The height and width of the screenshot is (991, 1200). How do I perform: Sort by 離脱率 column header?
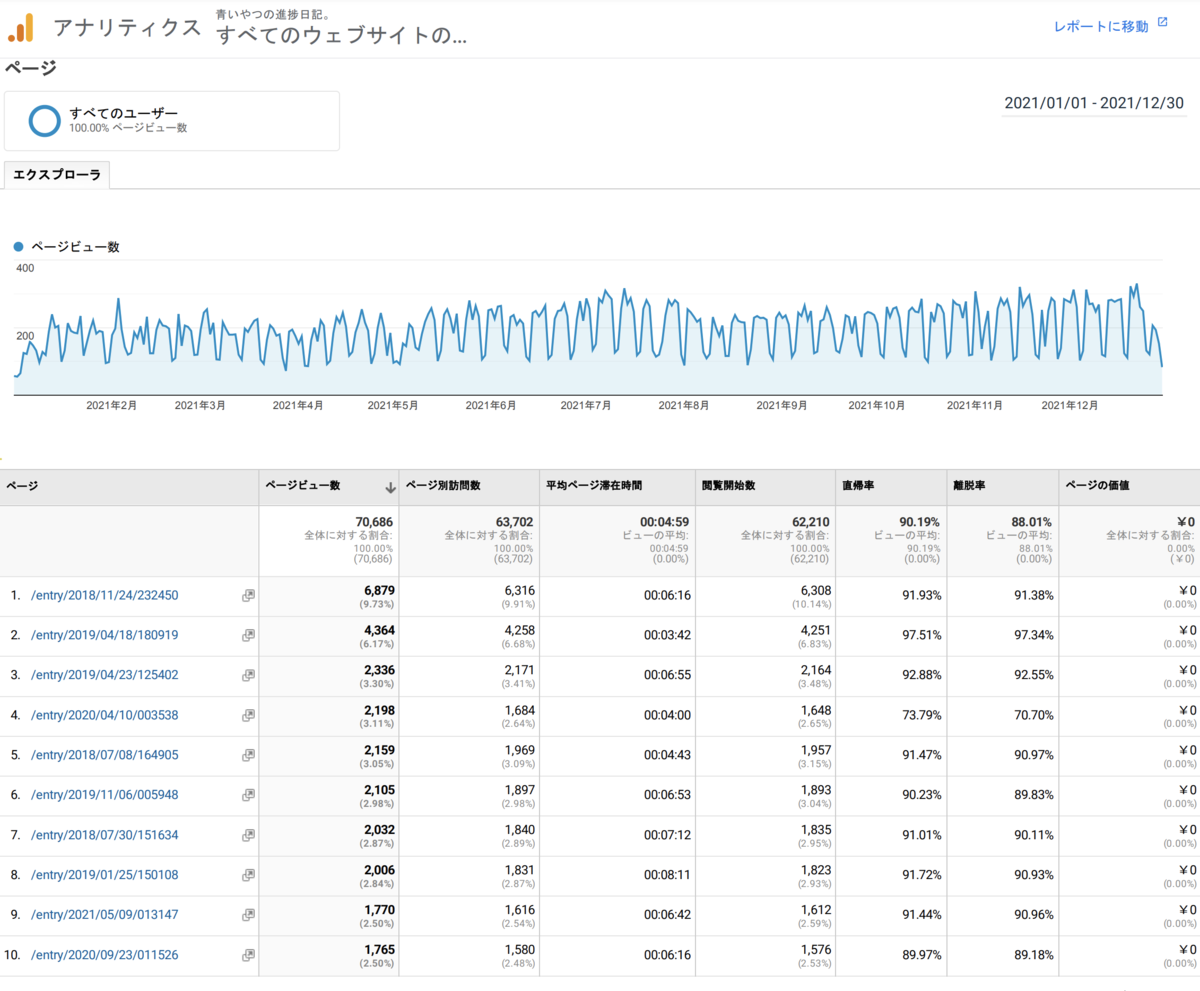(1003, 487)
